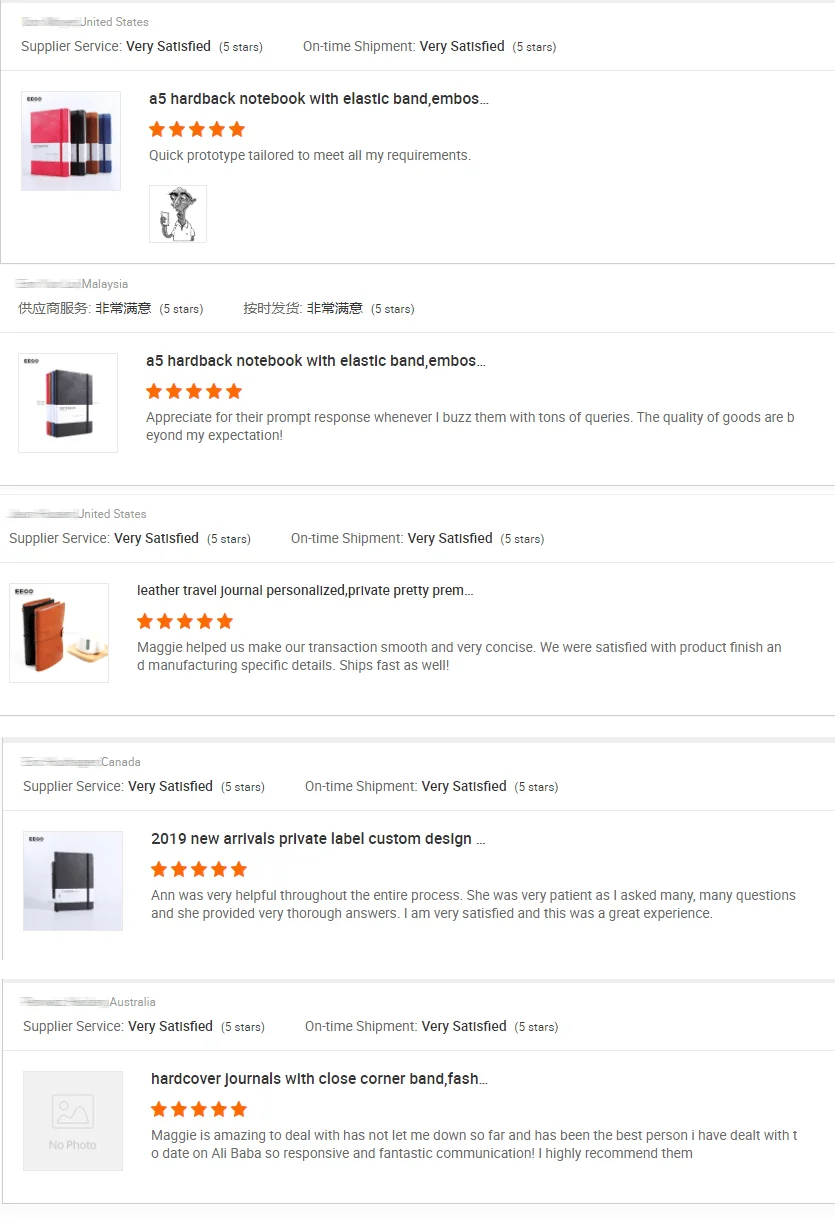Click the blurred reviewer name beside Canada

pos(61,762)
